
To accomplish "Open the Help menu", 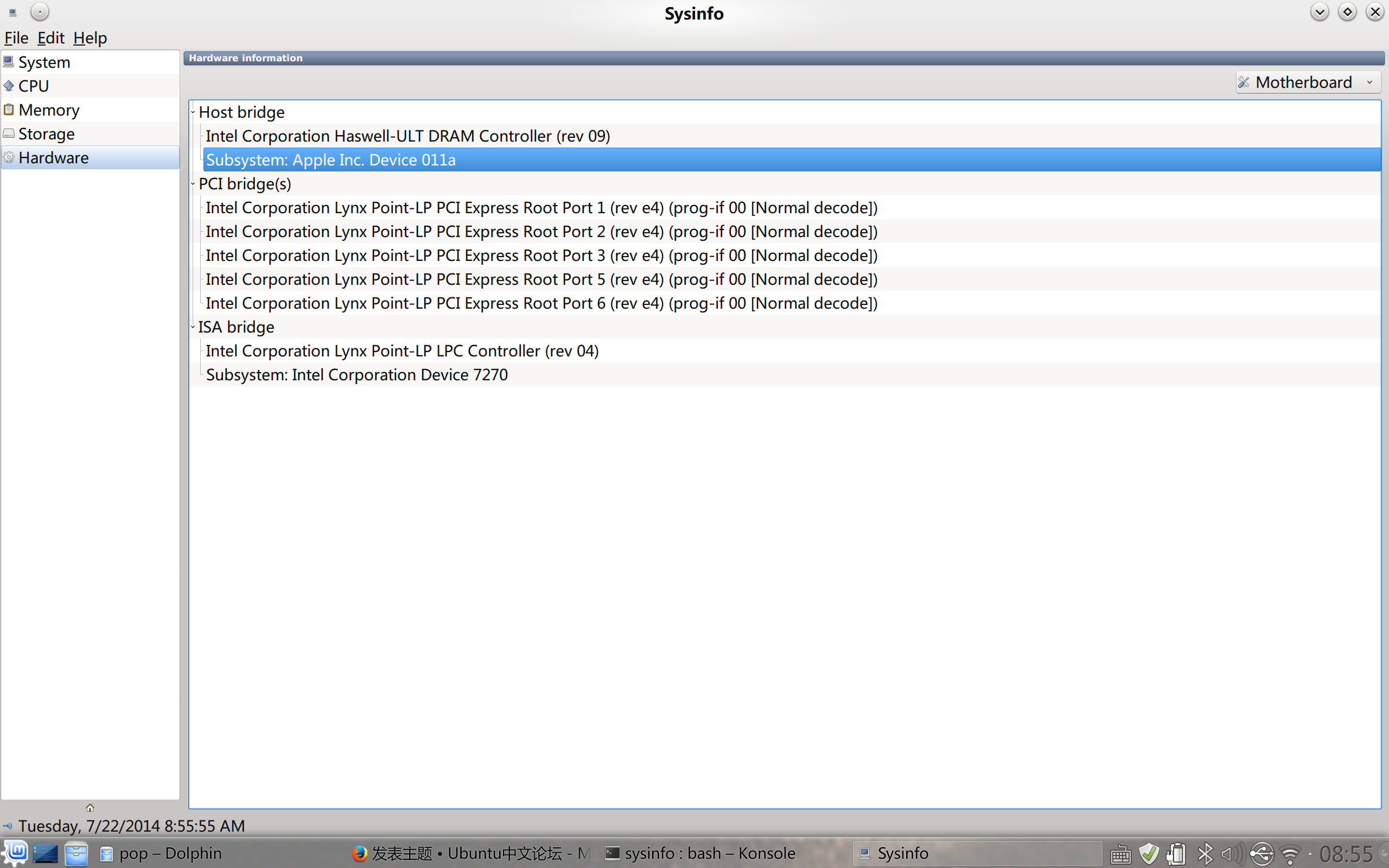I will pyautogui.click(x=90, y=38).
